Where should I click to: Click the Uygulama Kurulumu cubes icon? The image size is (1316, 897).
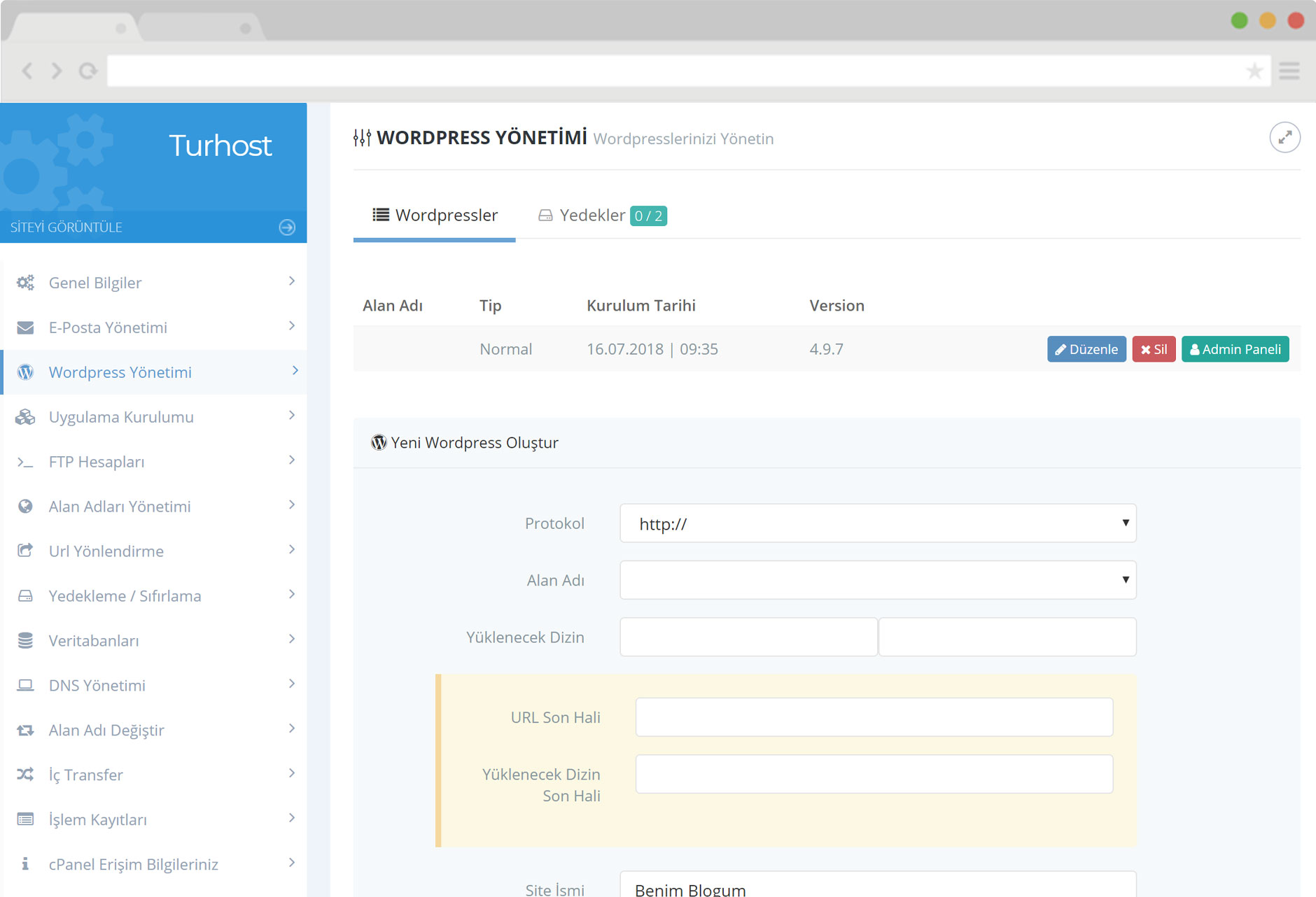pyautogui.click(x=25, y=417)
